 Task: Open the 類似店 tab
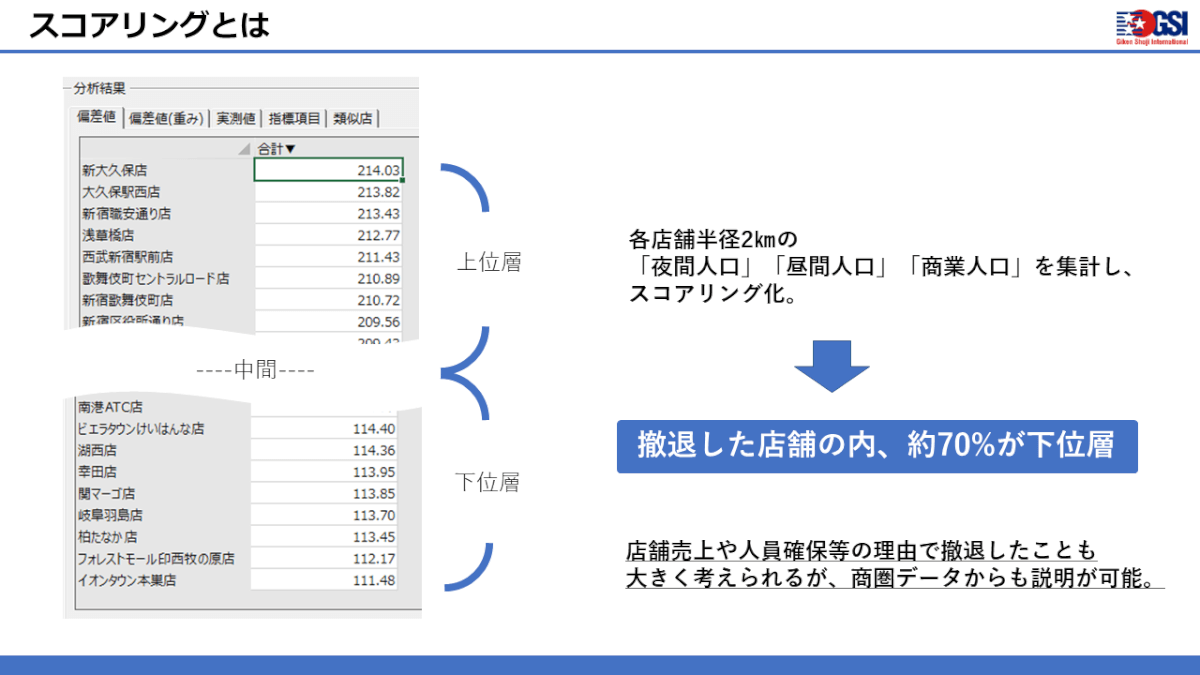tap(353, 118)
